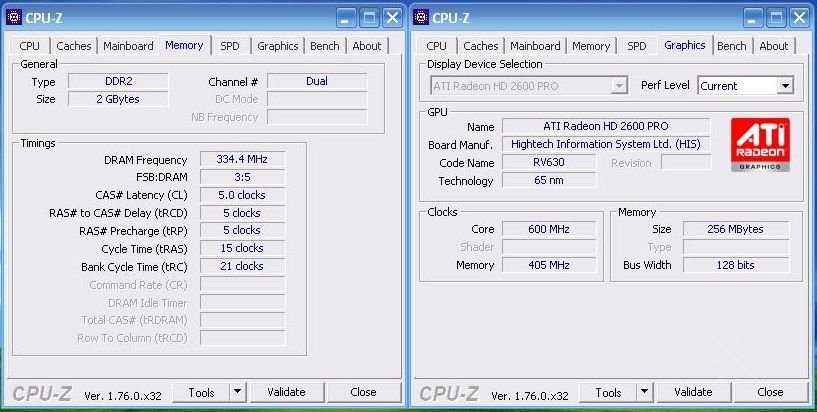
Task: Click Validate button in right window
Action: (694, 392)
